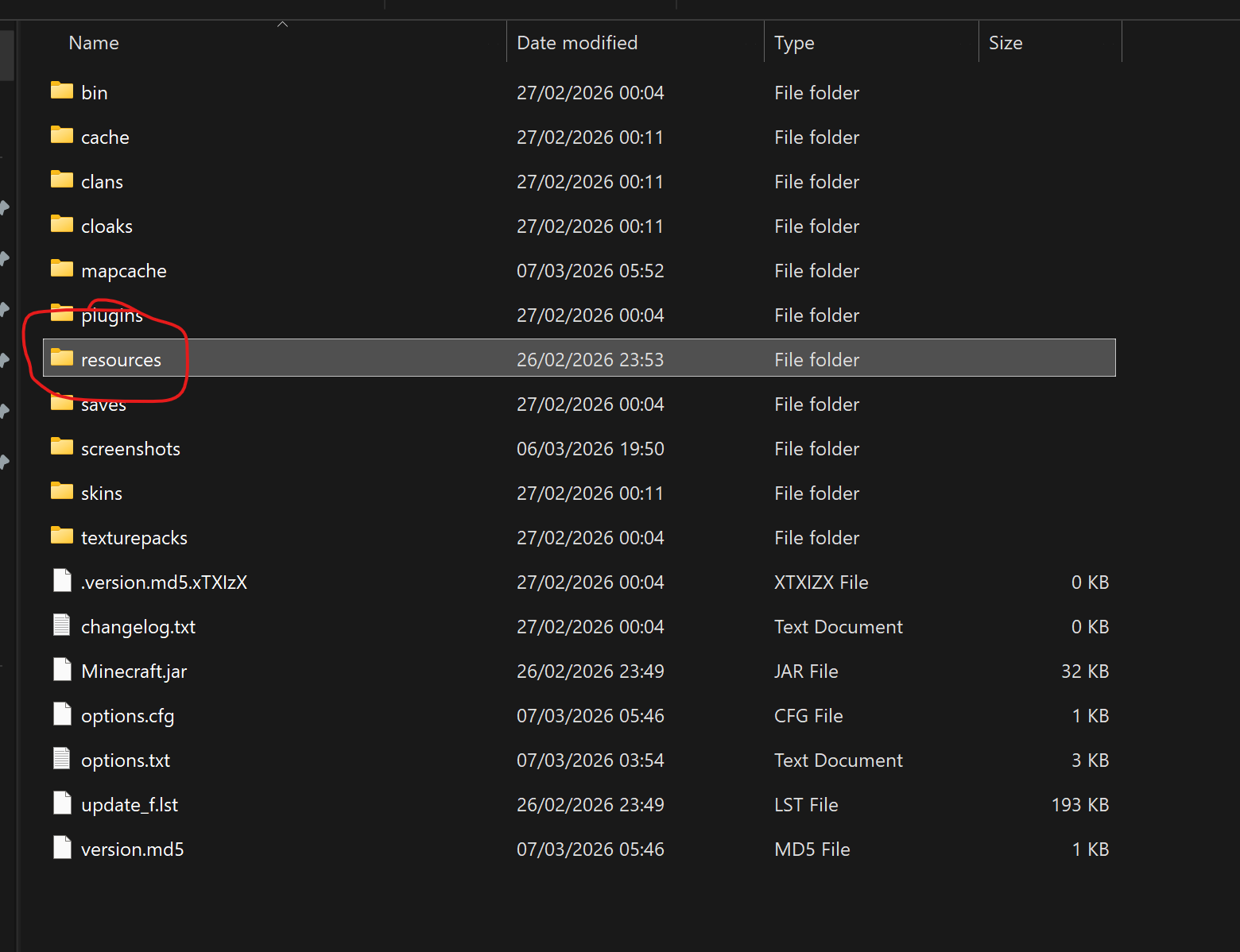Sort by Date modified column
This screenshot has width=1240, height=952.
tap(577, 43)
